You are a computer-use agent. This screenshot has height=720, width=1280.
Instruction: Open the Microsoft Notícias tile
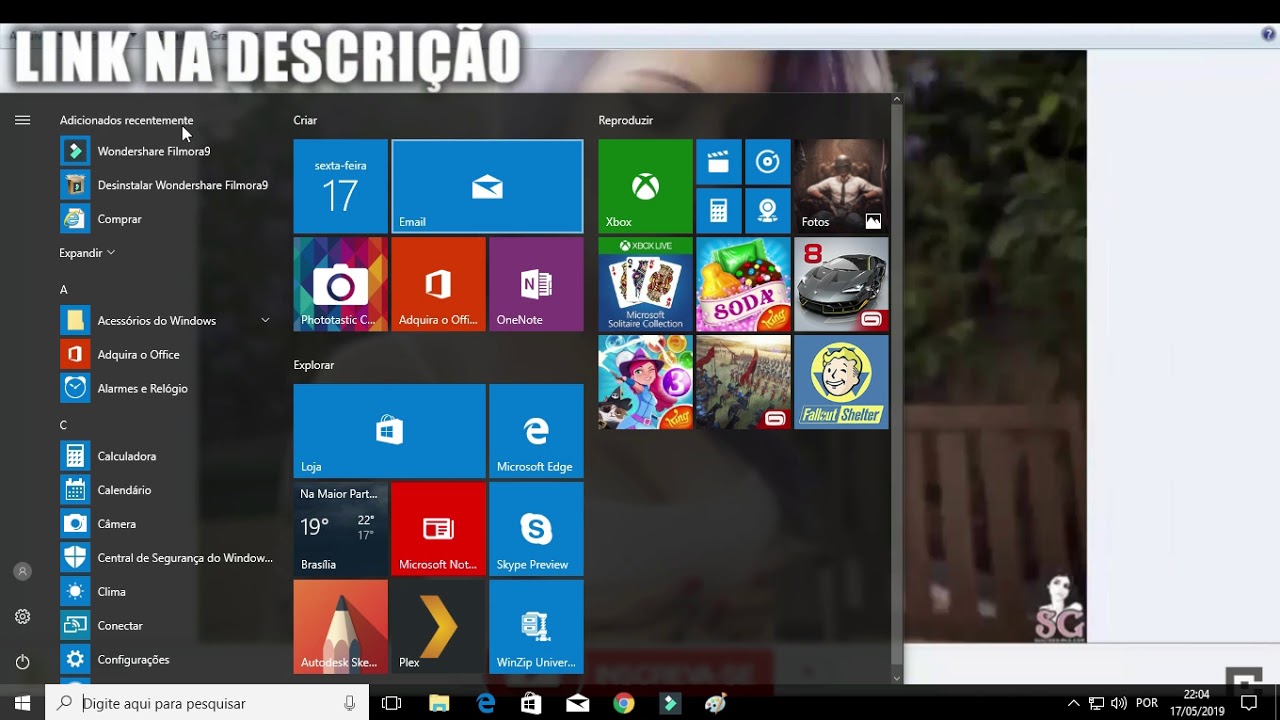(x=438, y=529)
